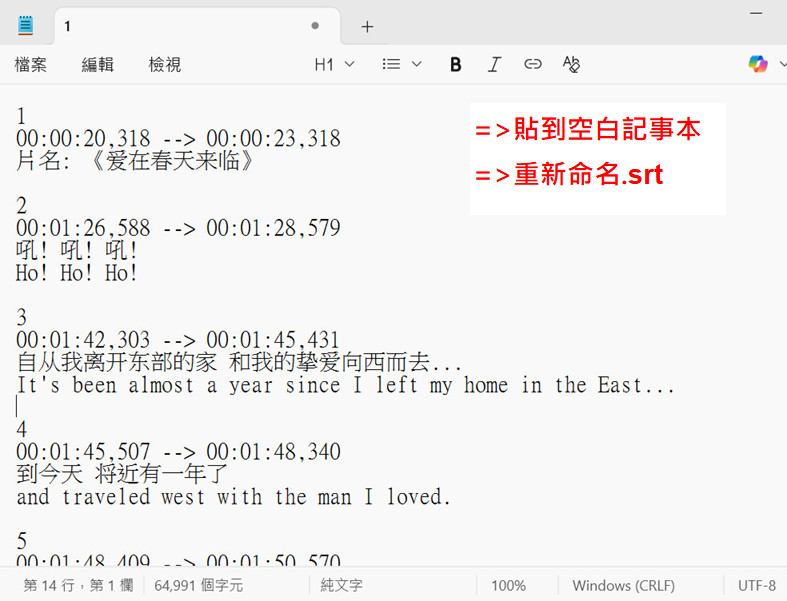
Task: Toggle italic formatting
Action: click(494, 65)
